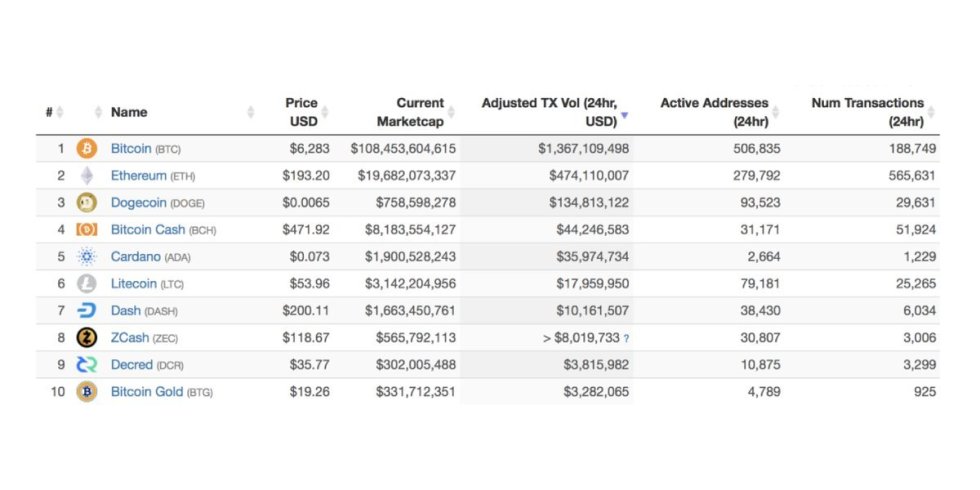Sort by Current Marketcap column header
The width and height of the screenshot is (980, 490).
tap(410, 112)
